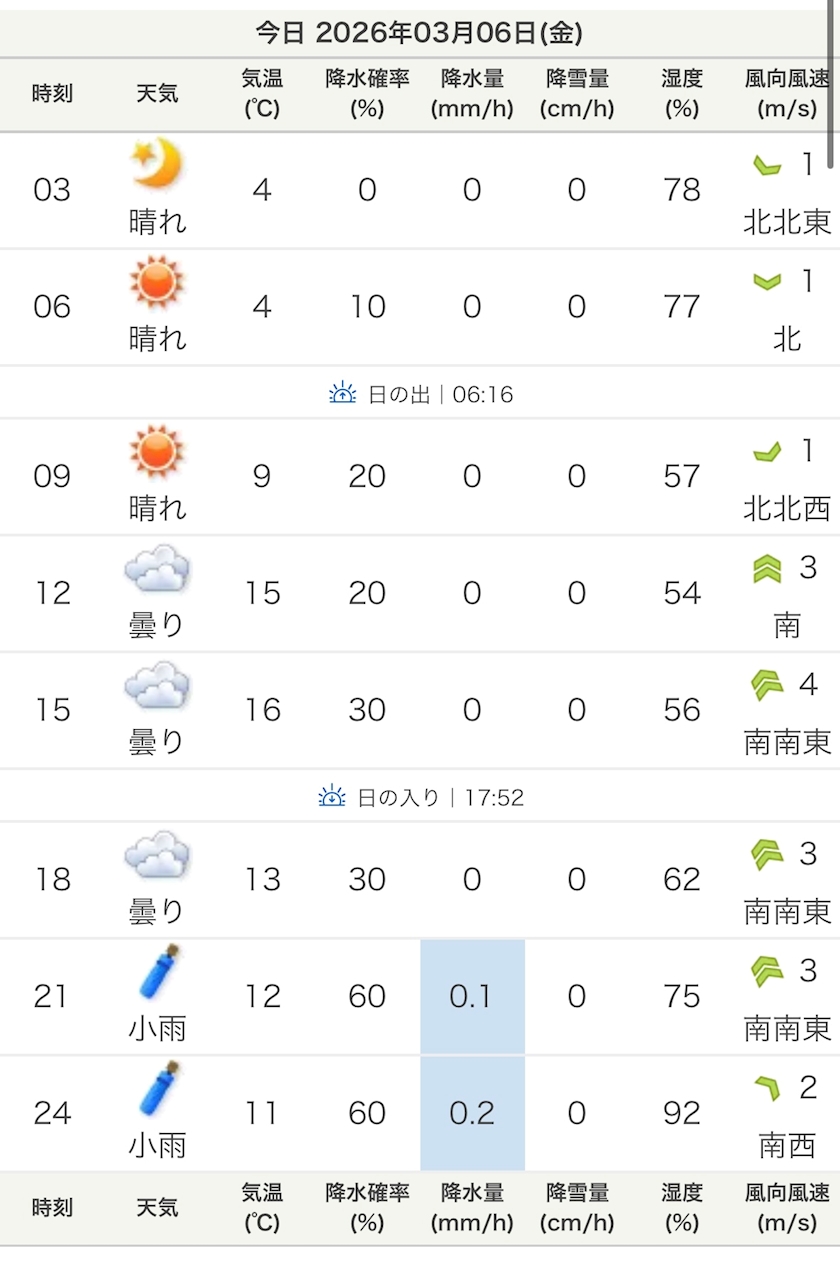Click the highlighted 0.1 precipitation cell
The height and width of the screenshot is (1266, 840).
pyautogui.click(x=472, y=996)
